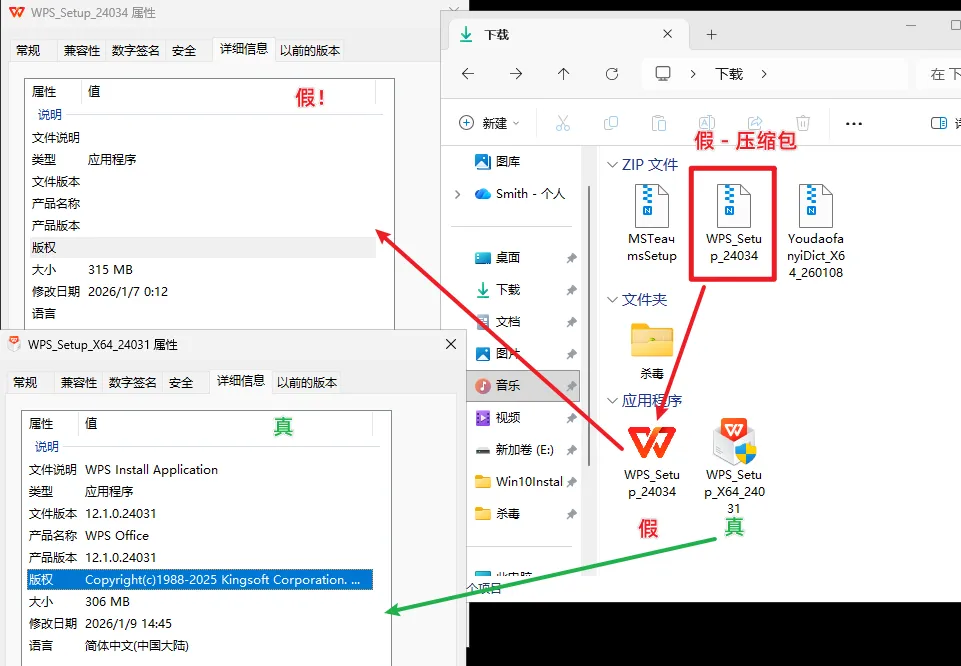The height and width of the screenshot is (666, 961).
Task: Click the Rename icon in explorer toolbar
Action: [707, 123]
